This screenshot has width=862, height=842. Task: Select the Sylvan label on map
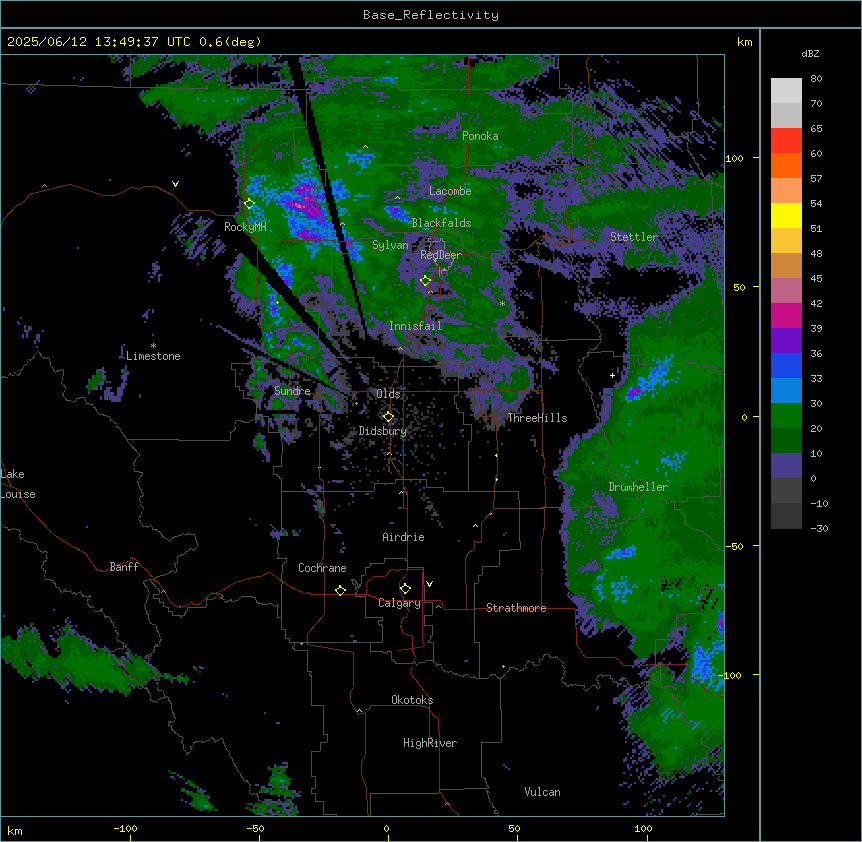point(390,245)
